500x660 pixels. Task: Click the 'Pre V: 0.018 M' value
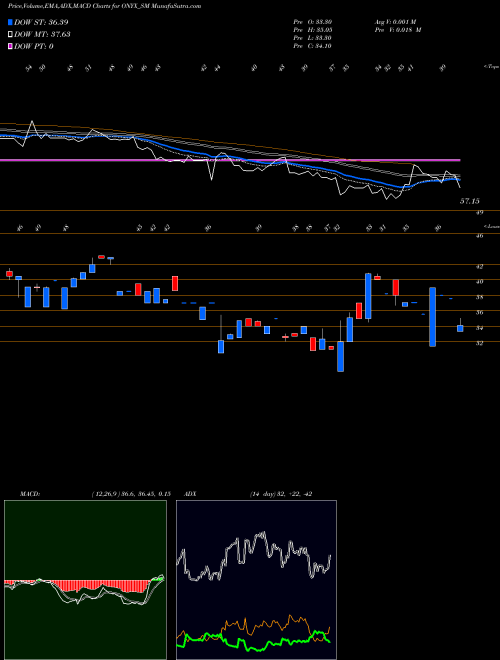pyautogui.click(x=398, y=30)
